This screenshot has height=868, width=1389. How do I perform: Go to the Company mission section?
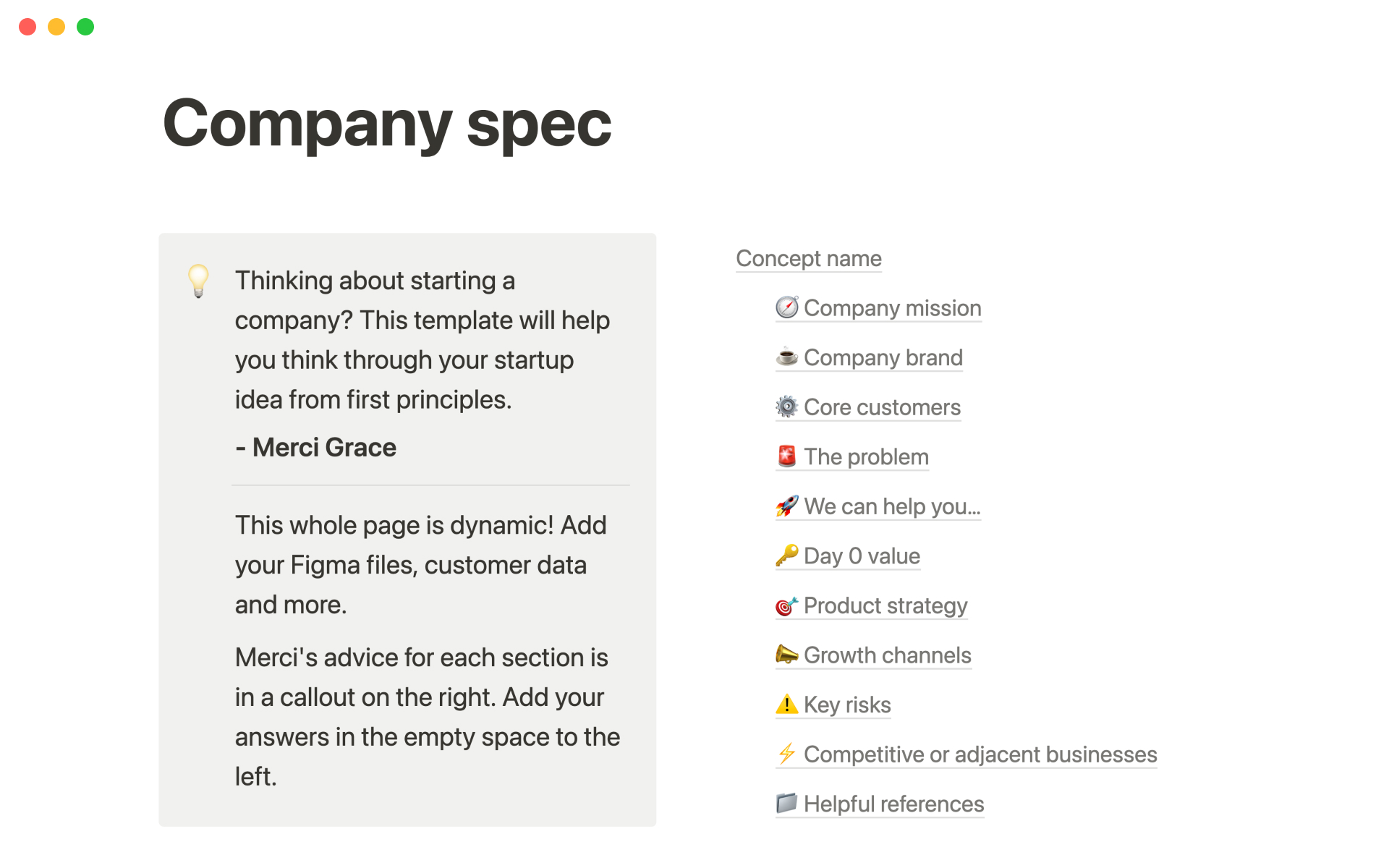coord(892,308)
